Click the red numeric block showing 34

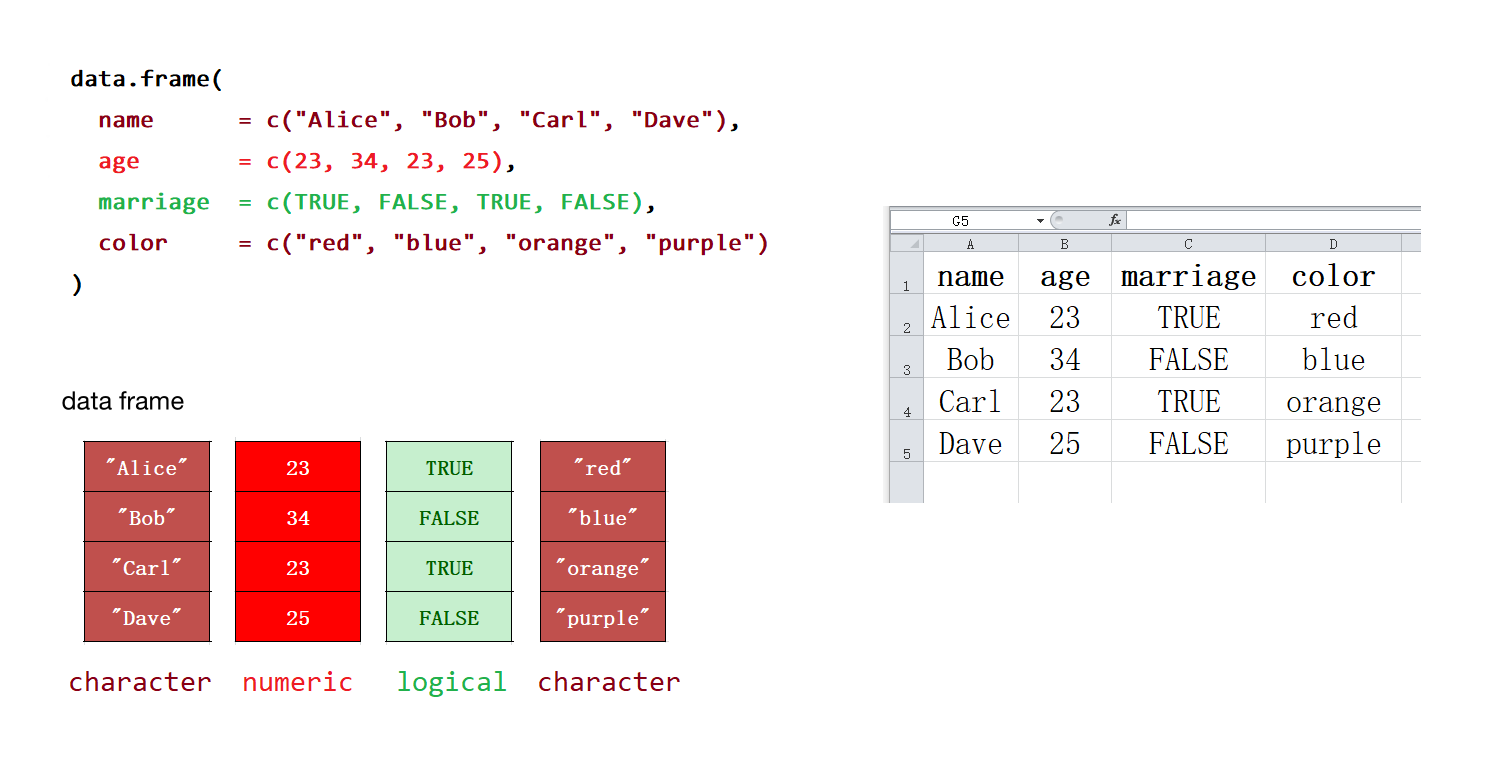298,518
